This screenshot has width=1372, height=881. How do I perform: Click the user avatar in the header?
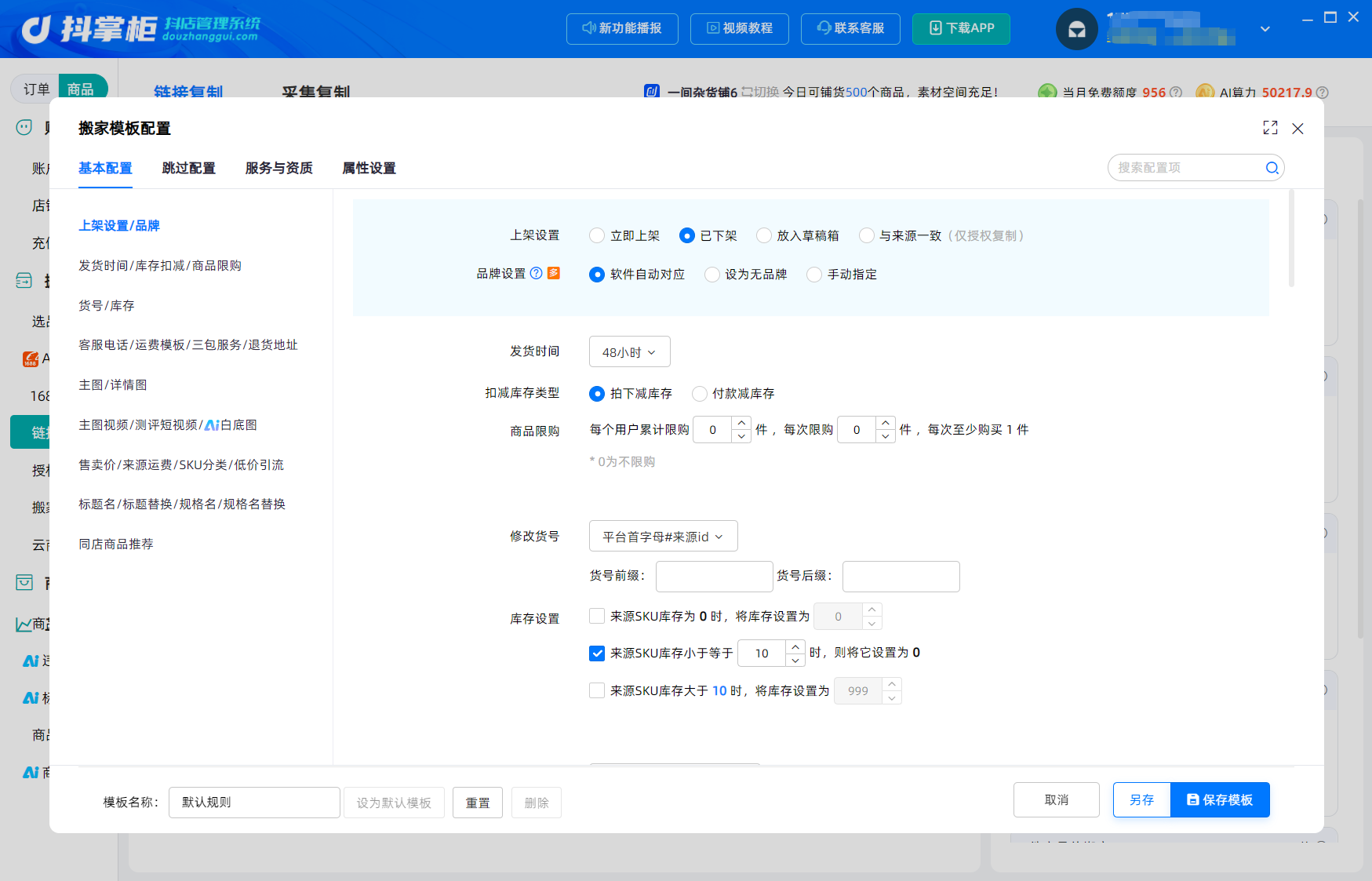pyautogui.click(x=1077, y=29)
